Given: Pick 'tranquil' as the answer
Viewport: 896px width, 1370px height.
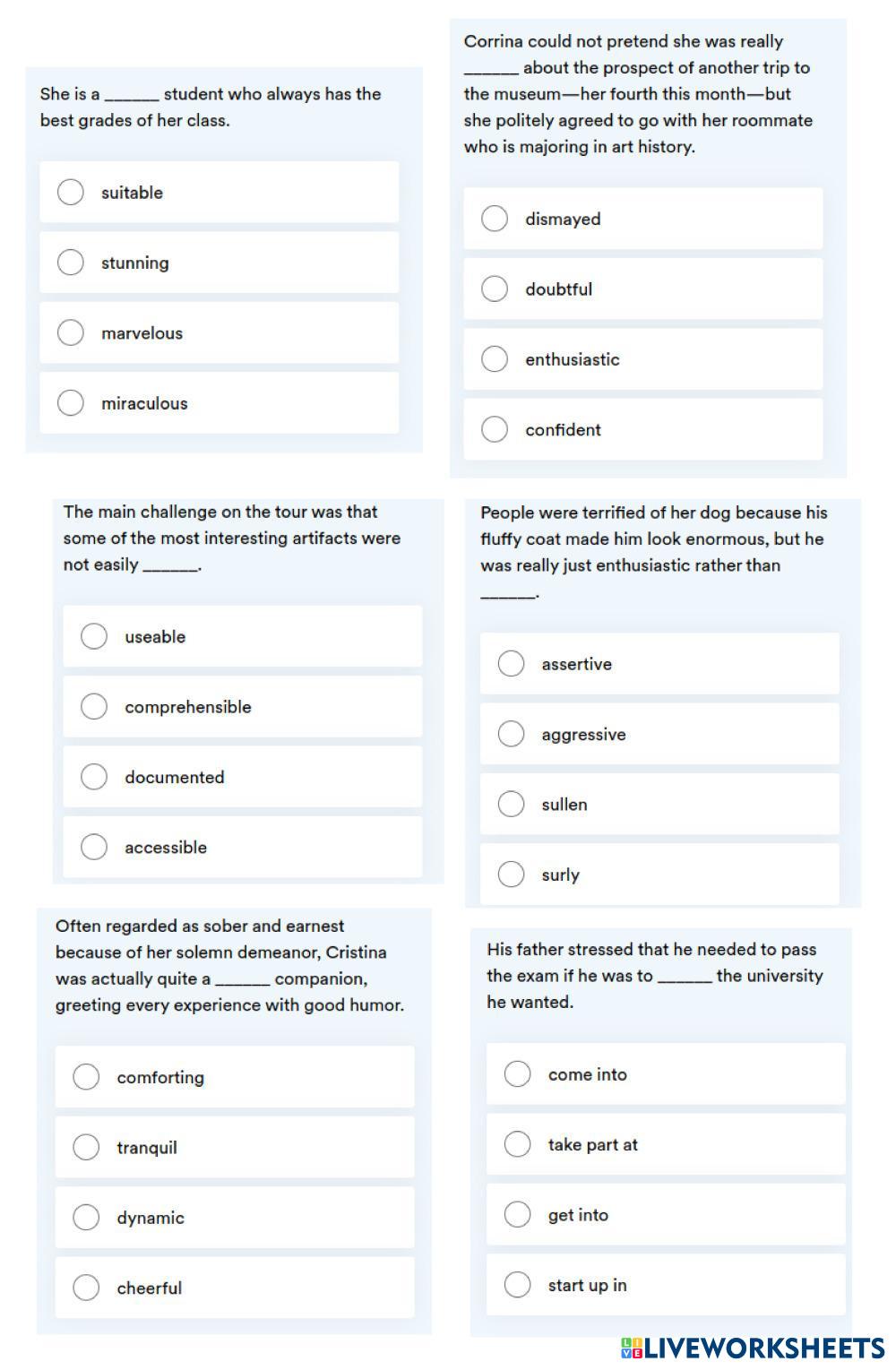Looking at the screenshot, I should click(x=86, y=1147).
